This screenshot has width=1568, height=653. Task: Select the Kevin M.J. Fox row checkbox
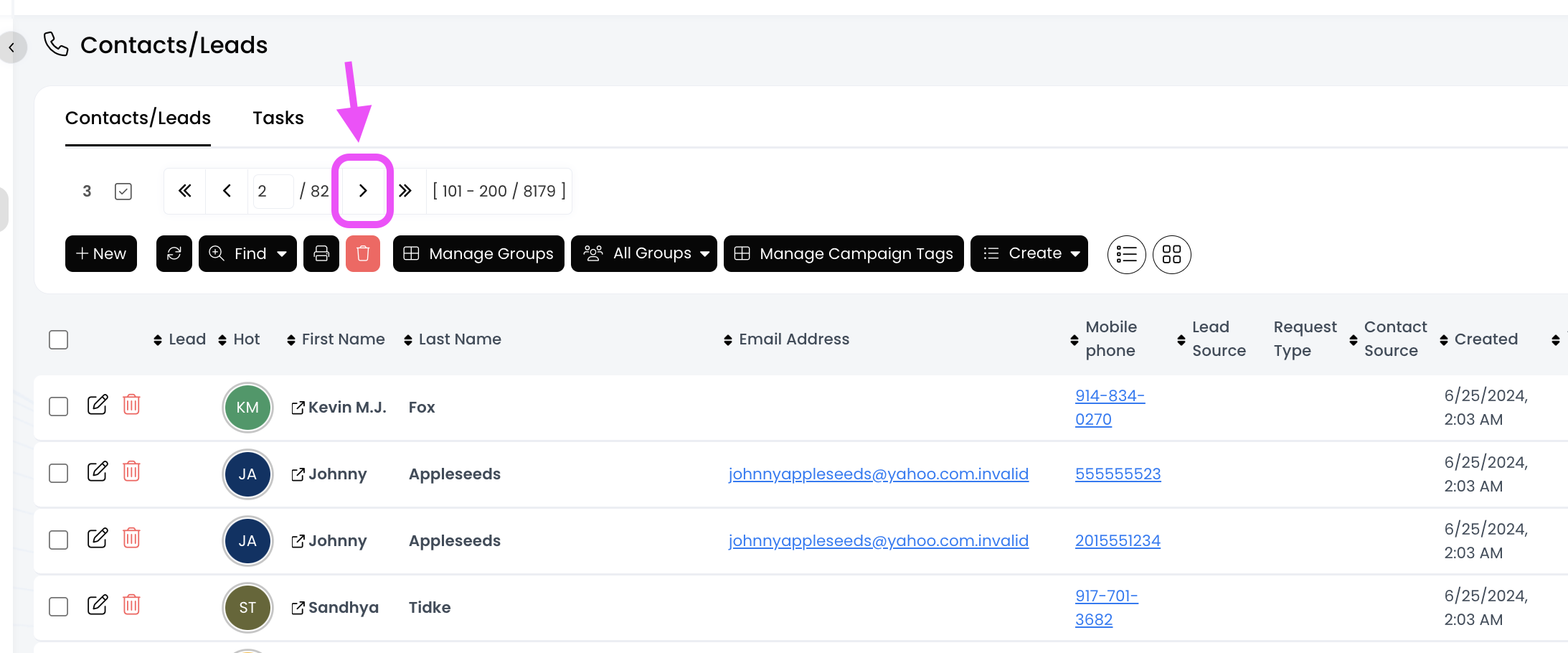(x=59, y=407)
